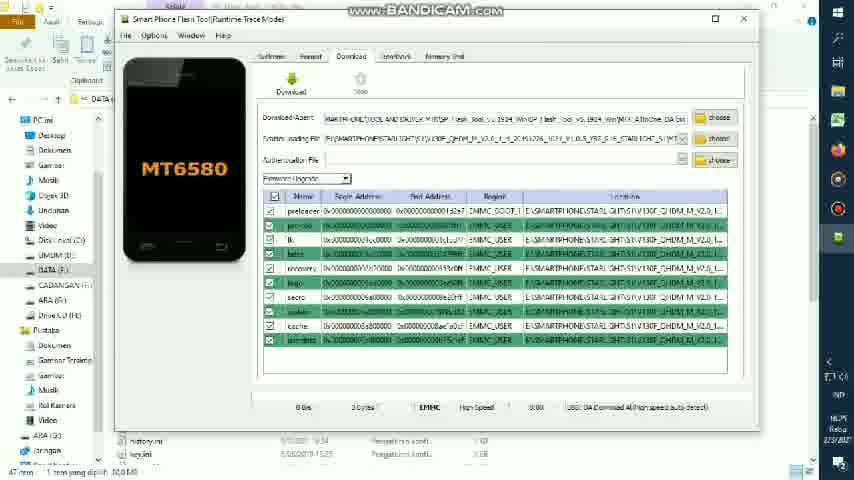This screenshot has height=480, width=854.
Task: Click the disc-shaped icon on the taskbar
Action: 838,179
